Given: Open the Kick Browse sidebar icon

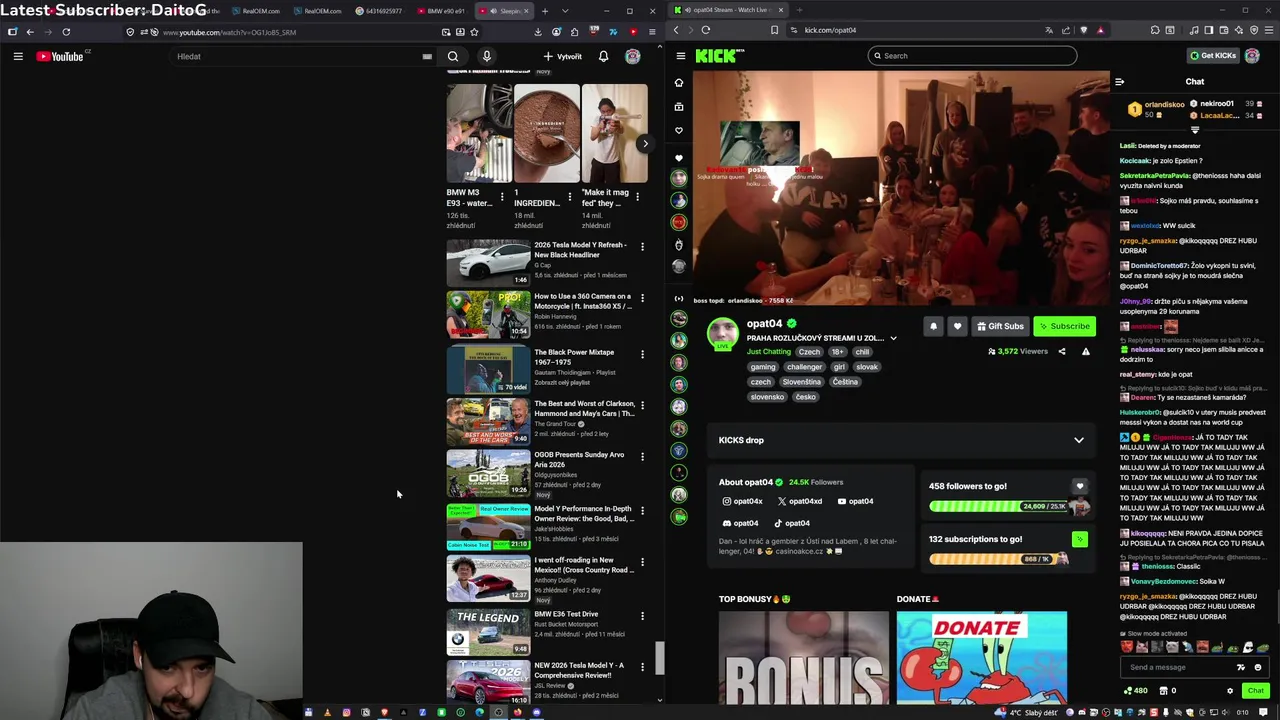Looking at the screenshot, I should 679,107.
